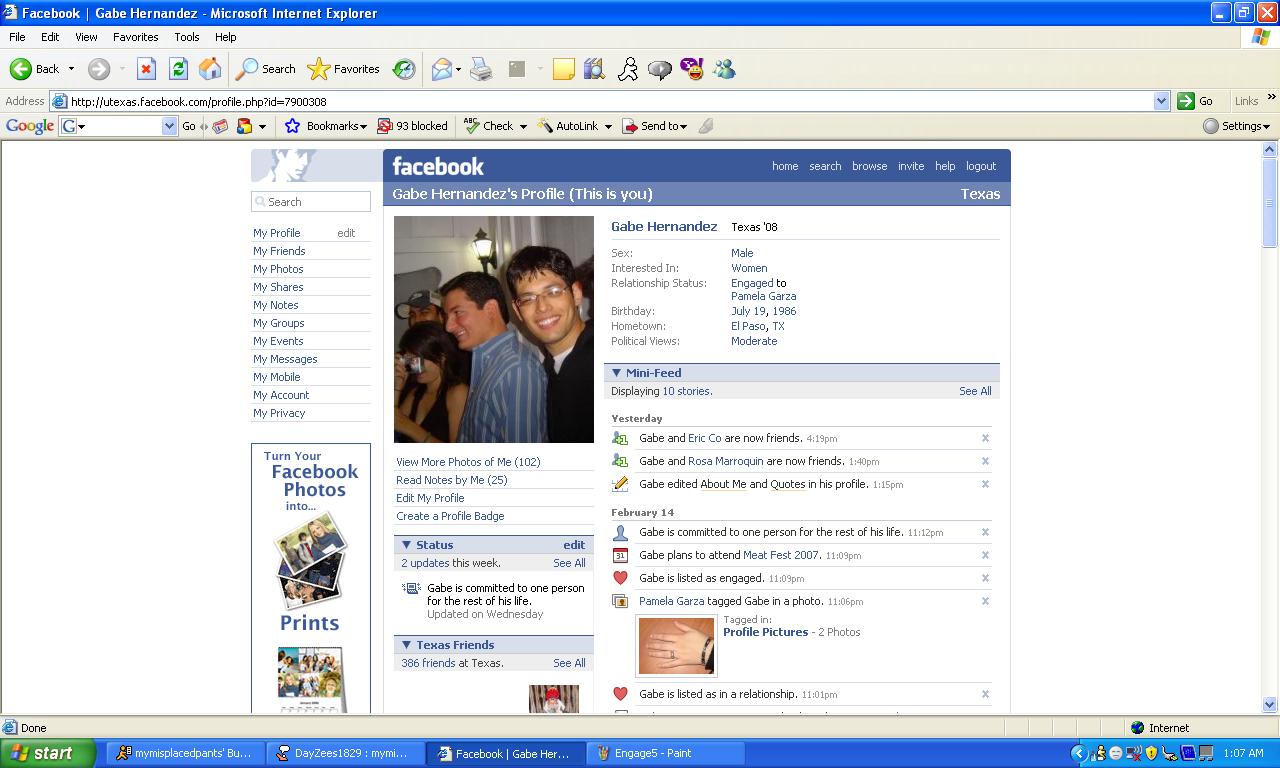Collapse the Mini-Feed section
1280x768 pixels.
point(616,373)
